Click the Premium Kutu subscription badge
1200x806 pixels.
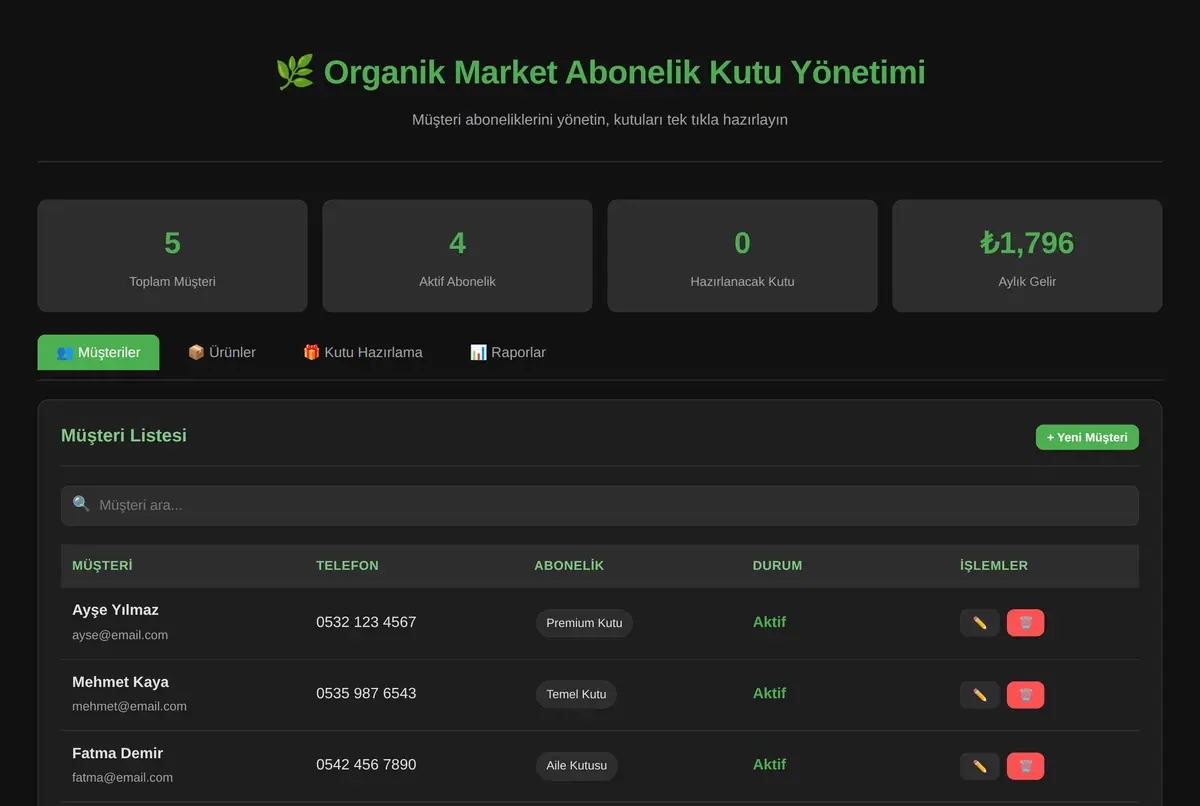584,623
